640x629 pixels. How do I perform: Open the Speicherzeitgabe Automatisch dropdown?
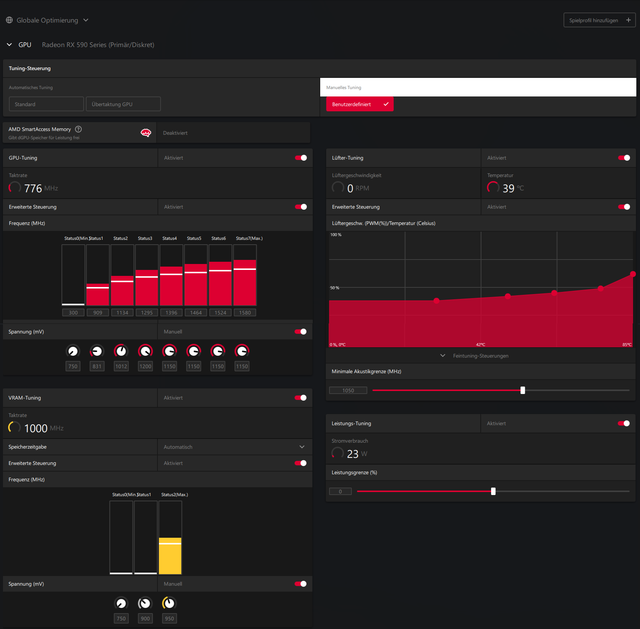235,447
